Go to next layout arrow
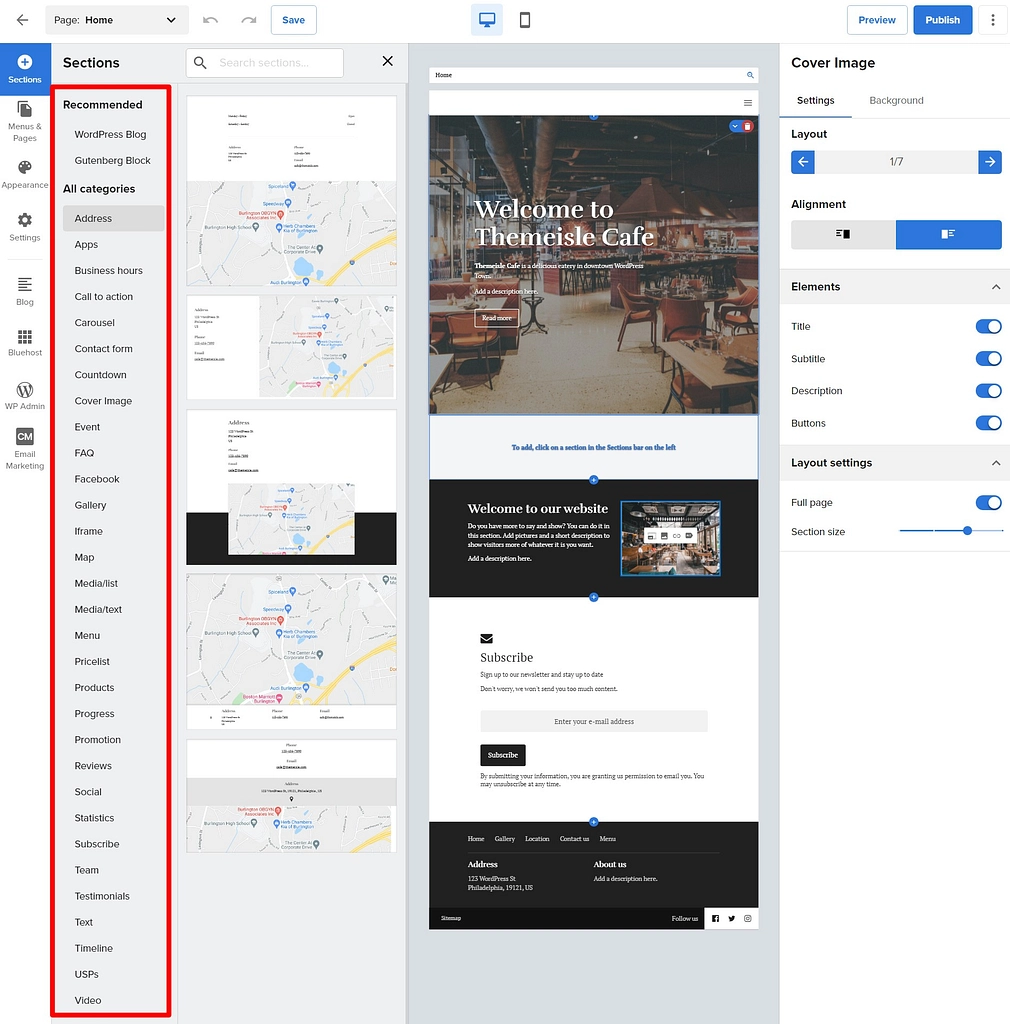1010x1024 pixels. pos(990,161)
